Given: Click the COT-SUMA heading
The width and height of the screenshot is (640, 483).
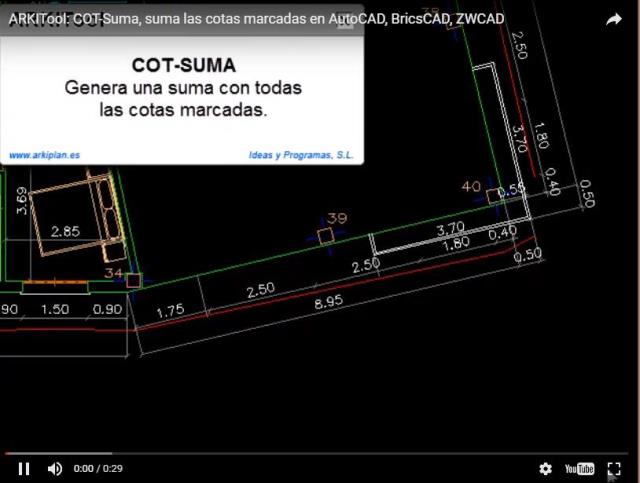Looking at the screenshot, I should click(184, 65).
